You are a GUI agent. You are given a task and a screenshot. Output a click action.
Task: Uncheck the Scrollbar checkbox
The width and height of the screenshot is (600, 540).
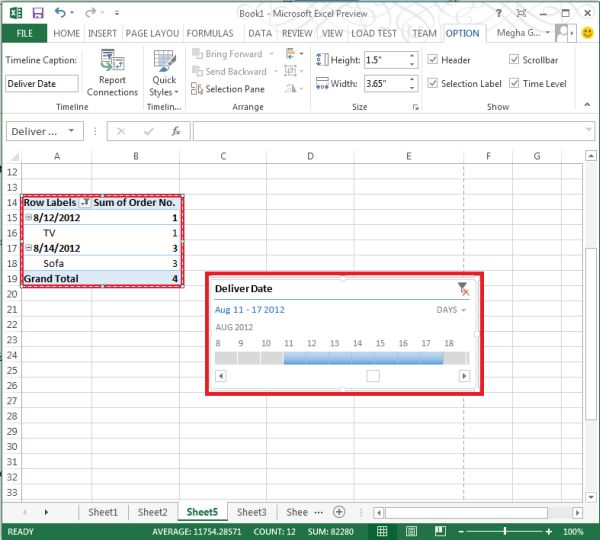tap(514, 60)
